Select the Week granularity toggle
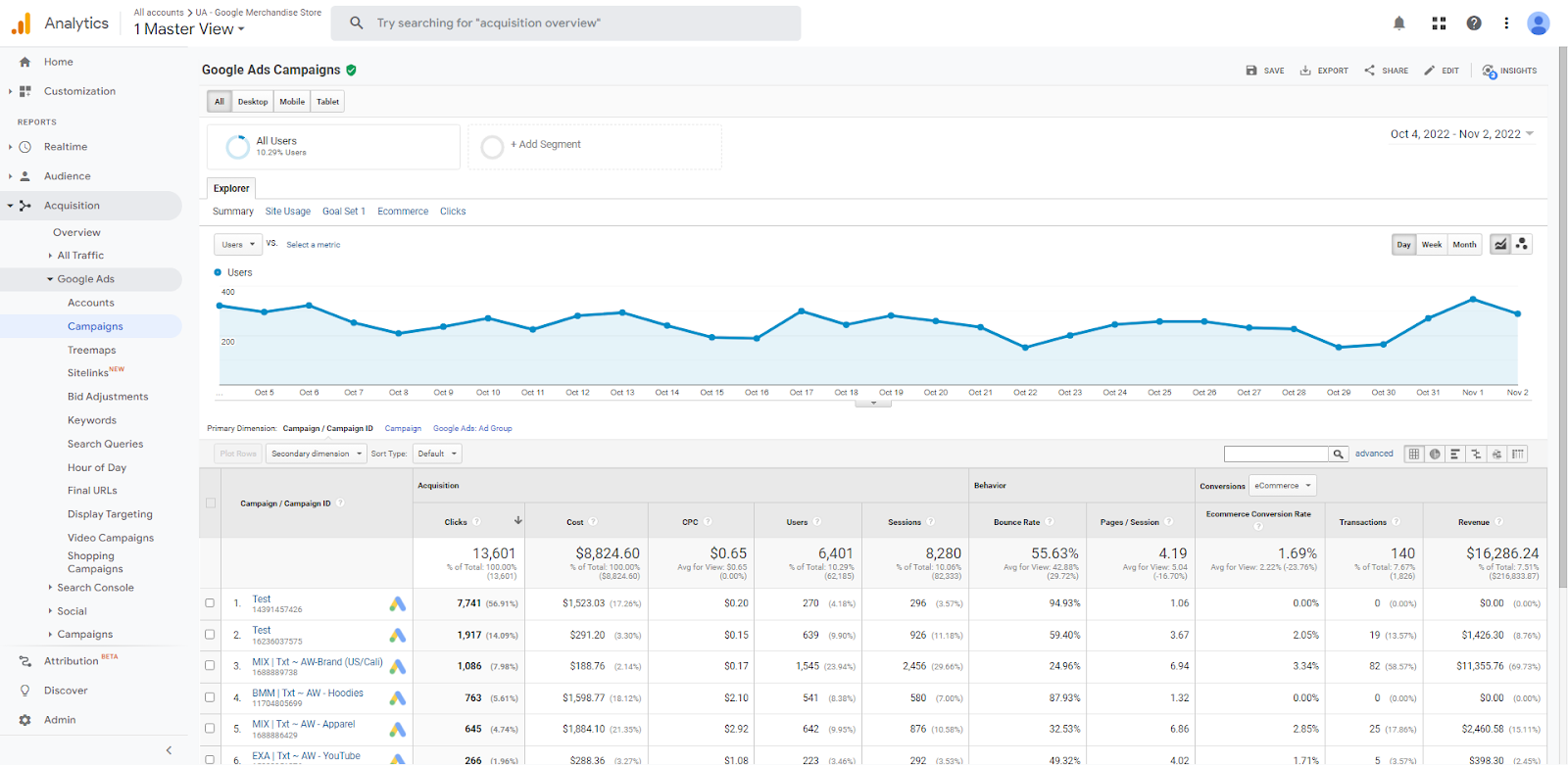This screenshot has width=1568, height=765. [1432, 245]
